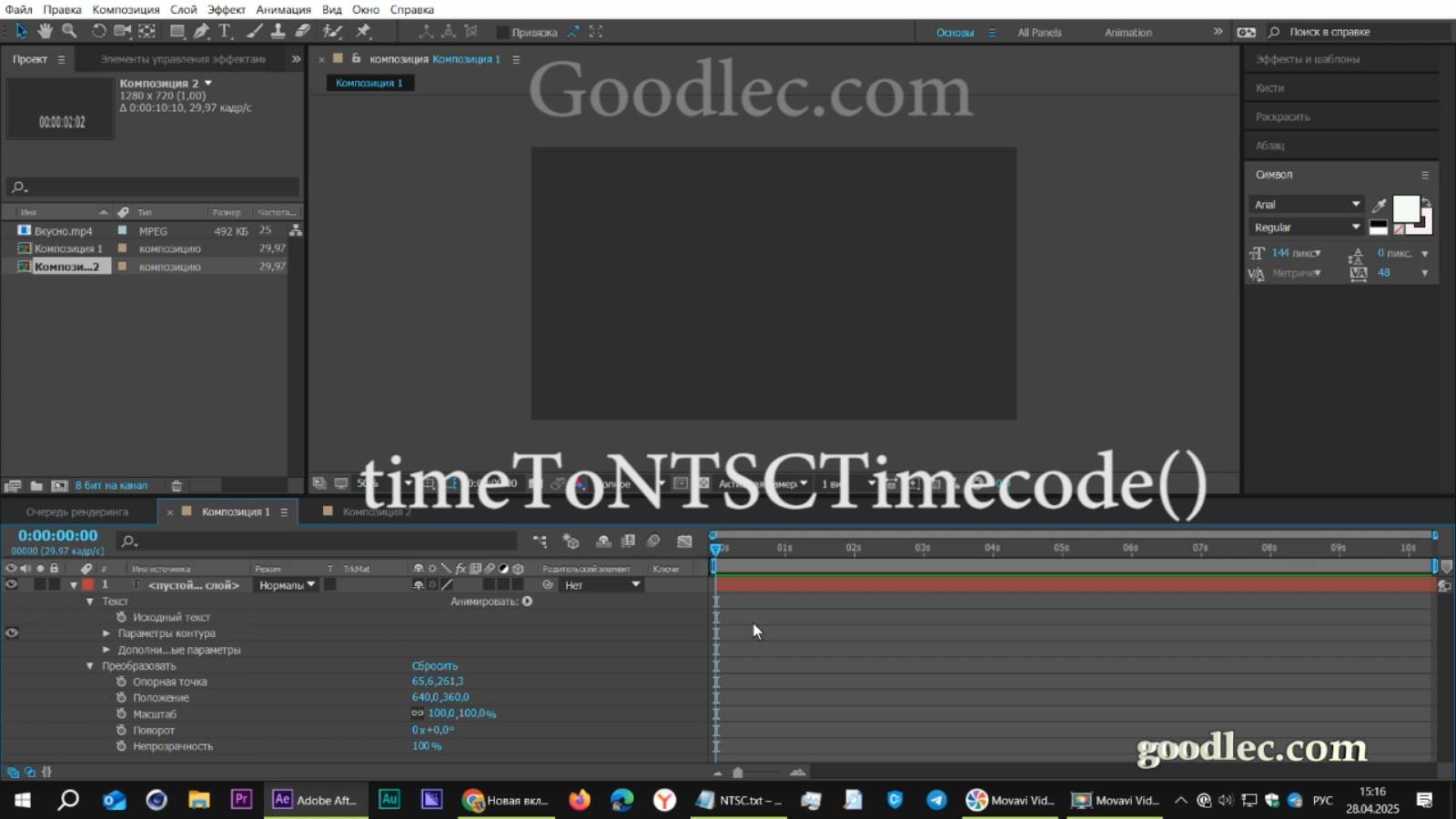Select the Clone Stamp tool

tap(275, 31)
